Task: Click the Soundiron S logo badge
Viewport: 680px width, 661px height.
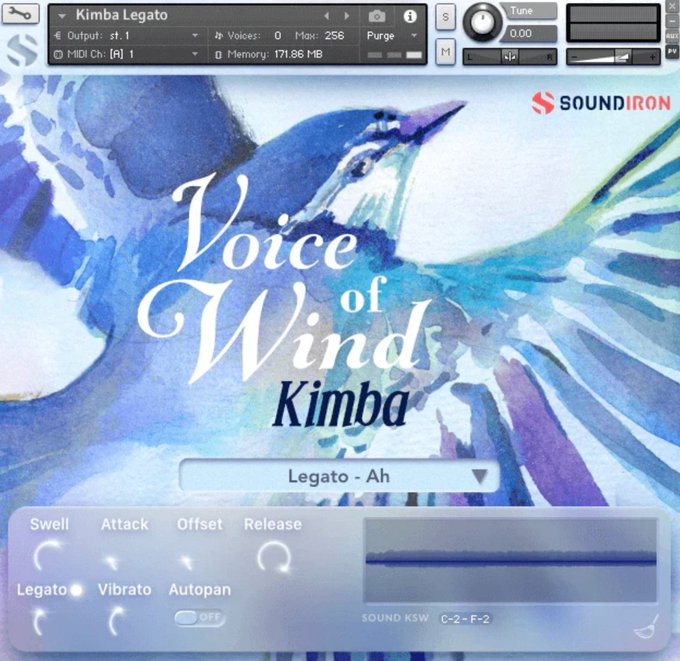Action: 23,50
